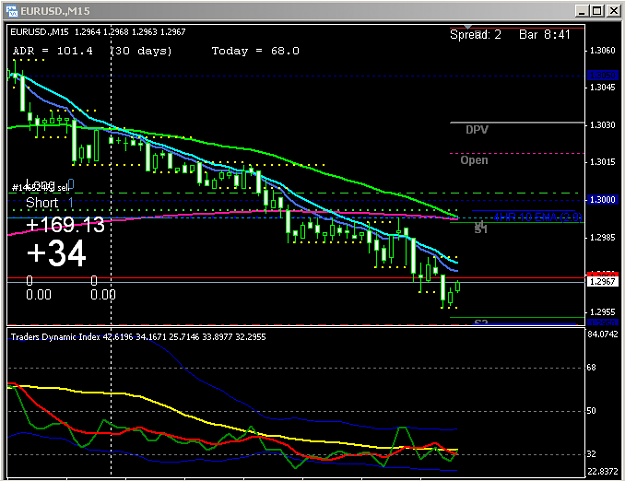The height and width of the screenshot is (481, 625).
Task: Click the 4HR 10 EMA label
Action: (538, 217)
